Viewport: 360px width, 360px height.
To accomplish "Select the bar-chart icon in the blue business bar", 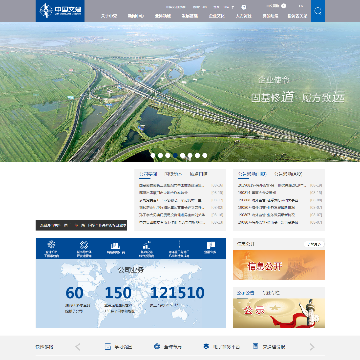I will pyautogui.click(x=146, y=245).
